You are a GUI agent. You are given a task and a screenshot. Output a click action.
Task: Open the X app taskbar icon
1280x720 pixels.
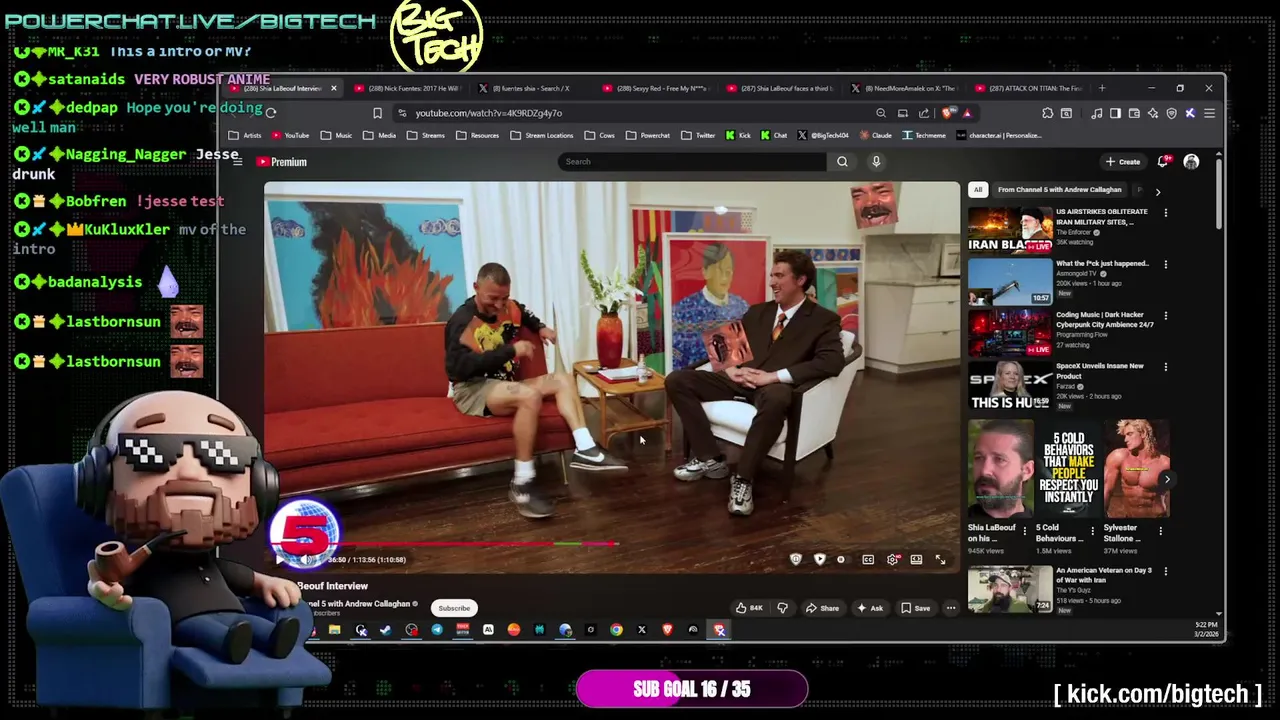click(642, 630)
